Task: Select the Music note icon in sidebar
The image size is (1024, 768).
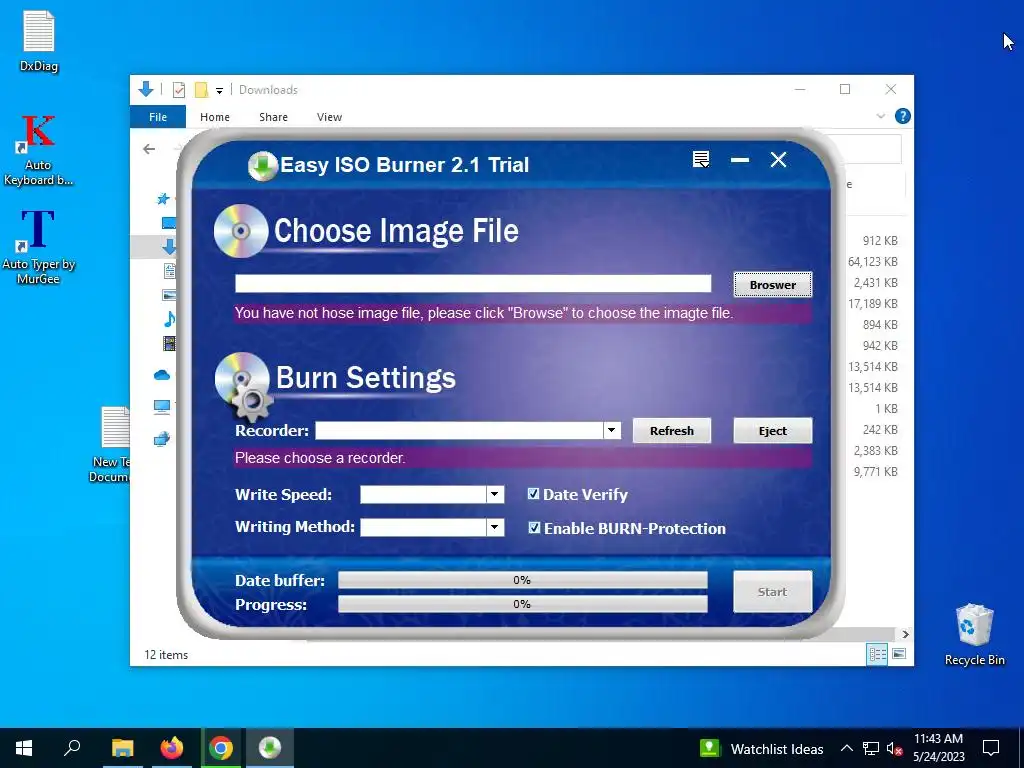Action: (x=169, y=319)
